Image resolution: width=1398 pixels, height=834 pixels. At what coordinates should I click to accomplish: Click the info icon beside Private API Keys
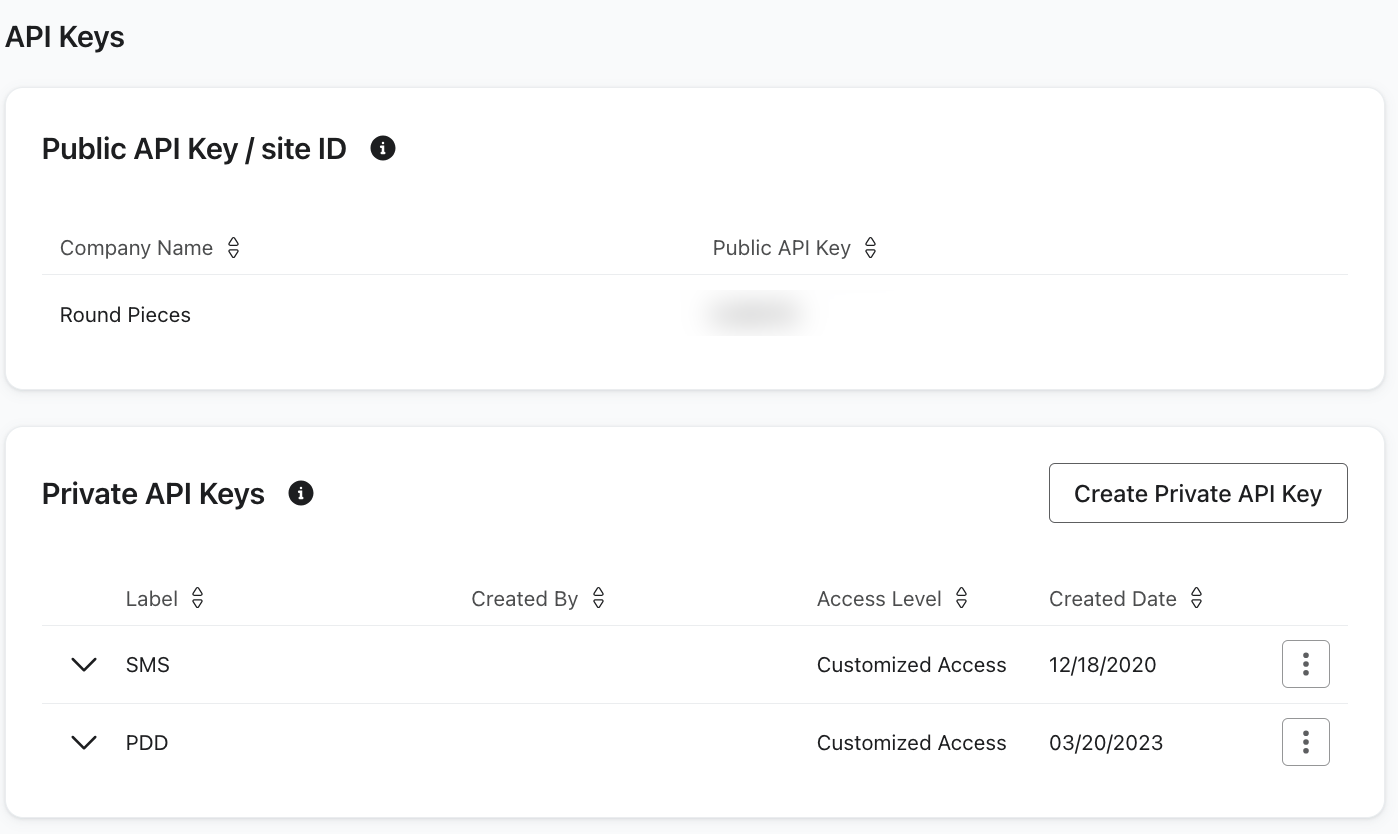pos(301,493)
